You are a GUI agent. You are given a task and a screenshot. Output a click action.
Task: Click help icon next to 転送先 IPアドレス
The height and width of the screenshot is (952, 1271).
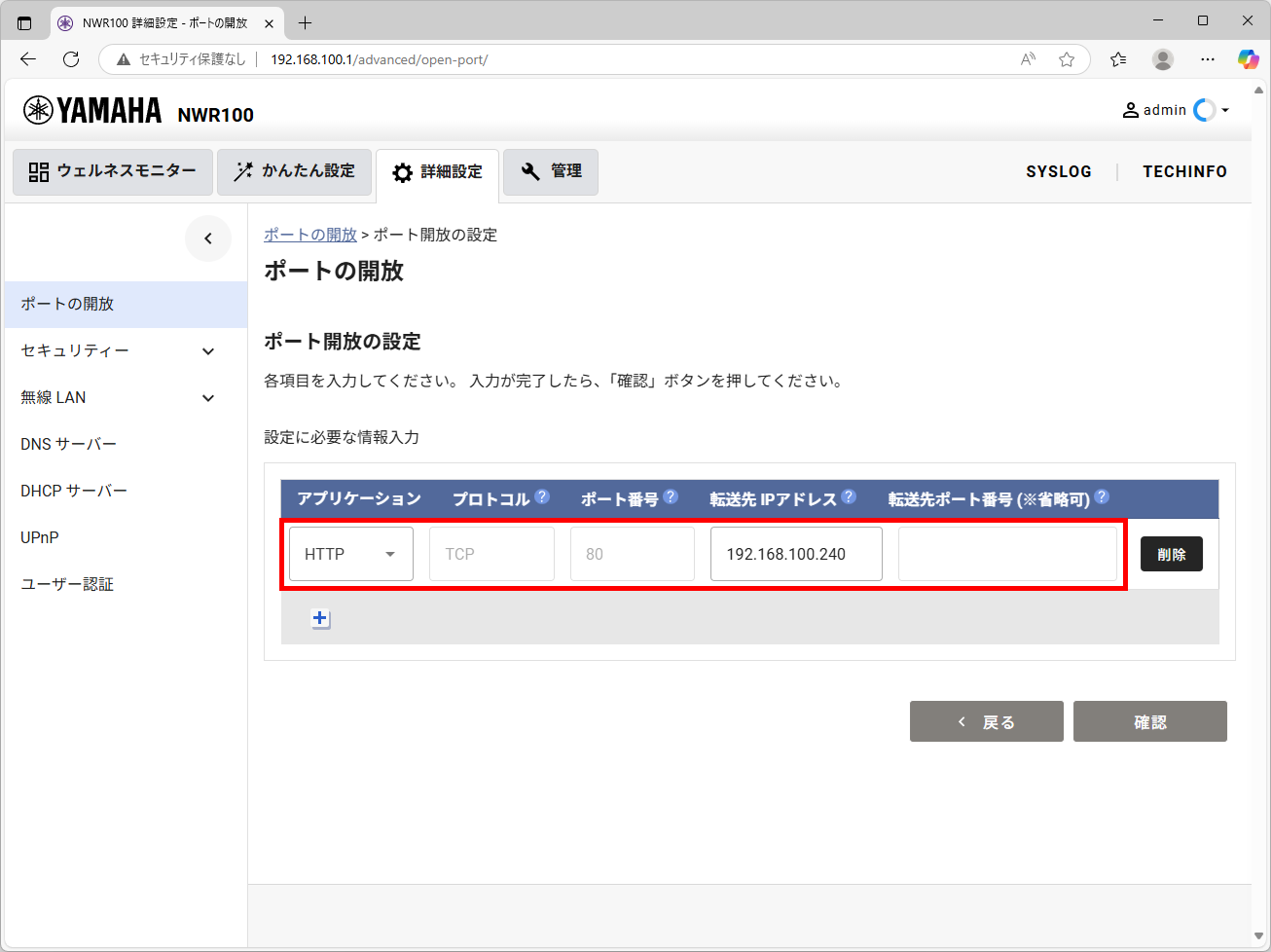(x=849, y=496)
